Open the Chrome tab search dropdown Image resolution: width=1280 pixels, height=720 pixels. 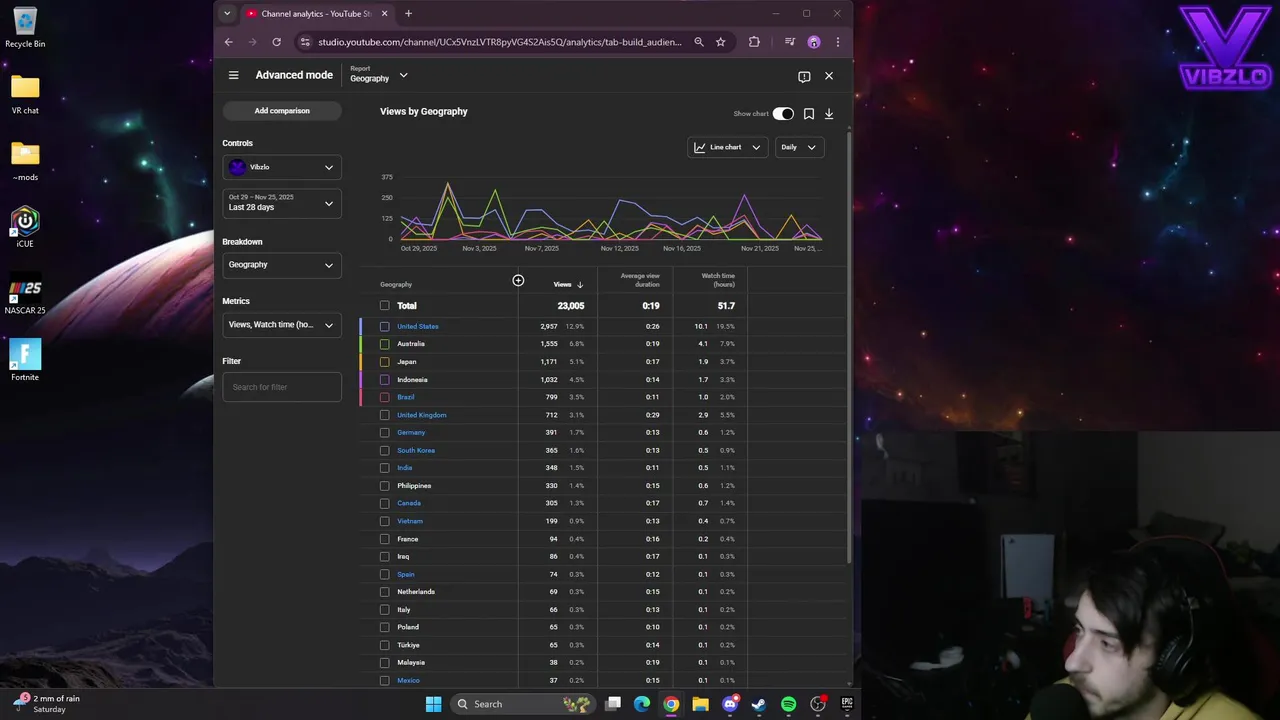(227, 14)
